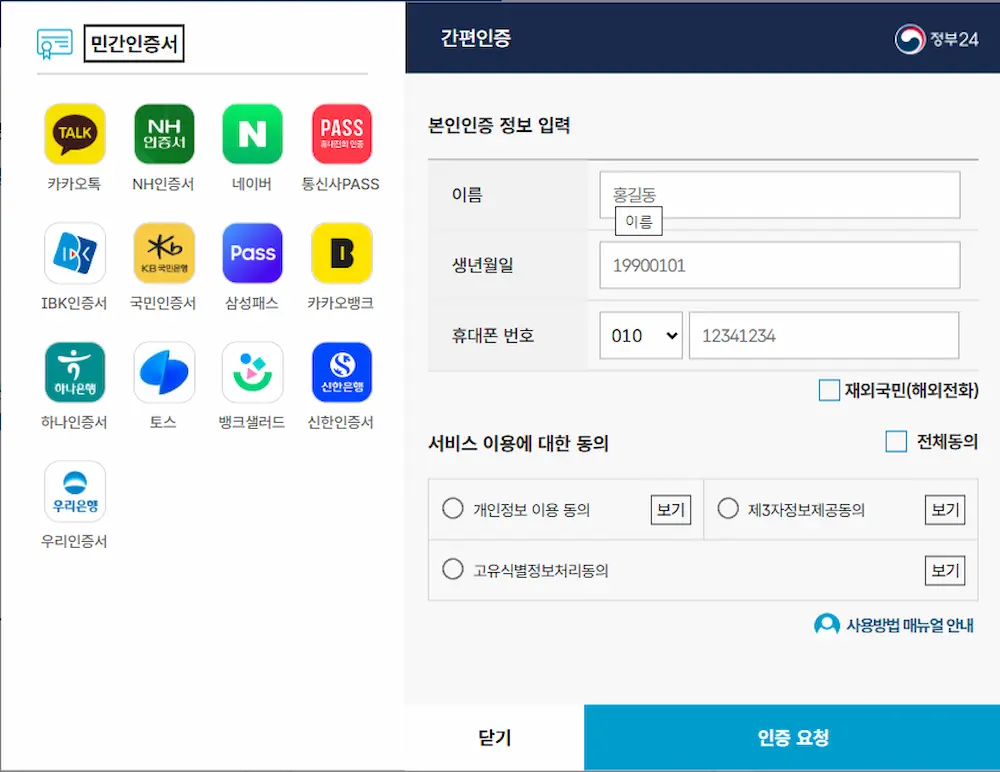
Task: Choose the Toss (토스) icon
Action: pos(164,372)
